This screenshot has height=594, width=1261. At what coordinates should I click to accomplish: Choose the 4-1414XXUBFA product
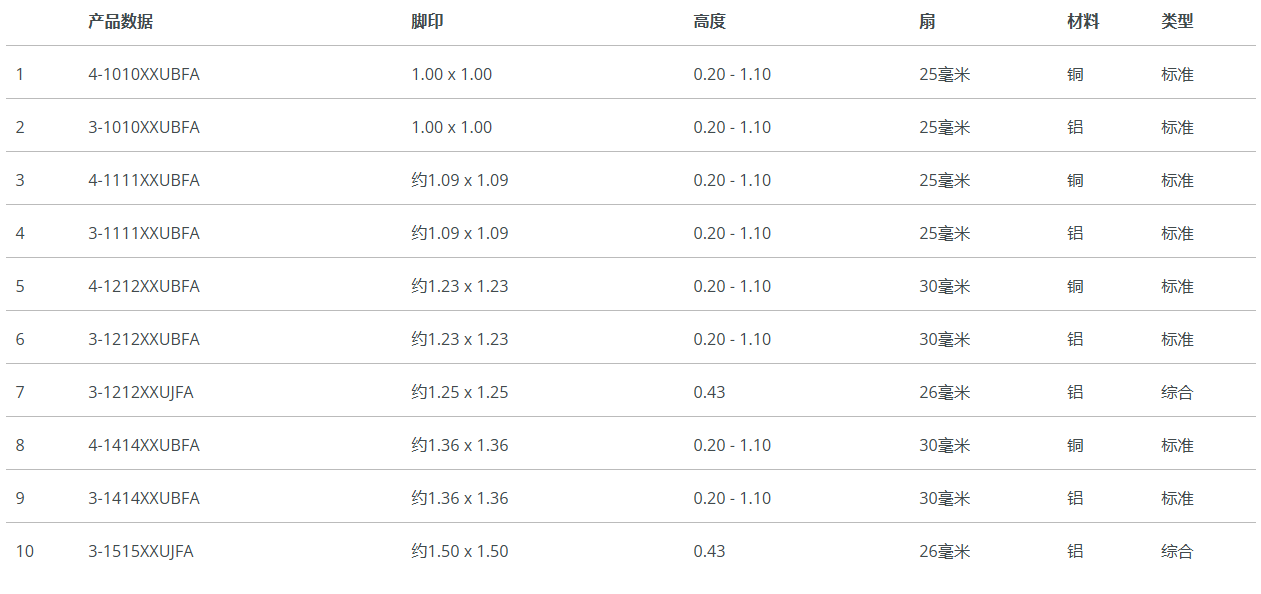click(x=144, y=445)
